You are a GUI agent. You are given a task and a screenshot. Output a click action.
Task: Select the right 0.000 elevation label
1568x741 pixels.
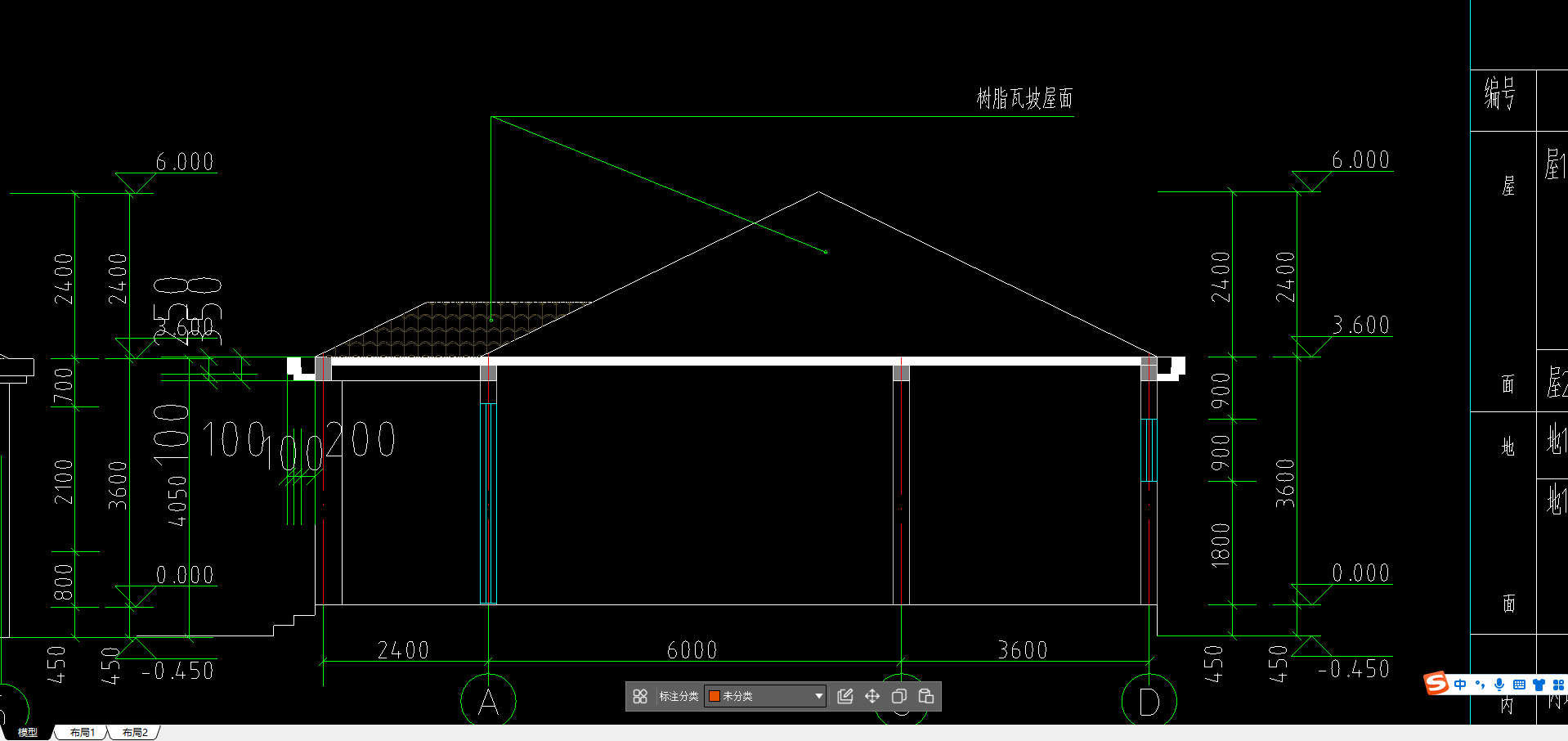click(1360, 573)
